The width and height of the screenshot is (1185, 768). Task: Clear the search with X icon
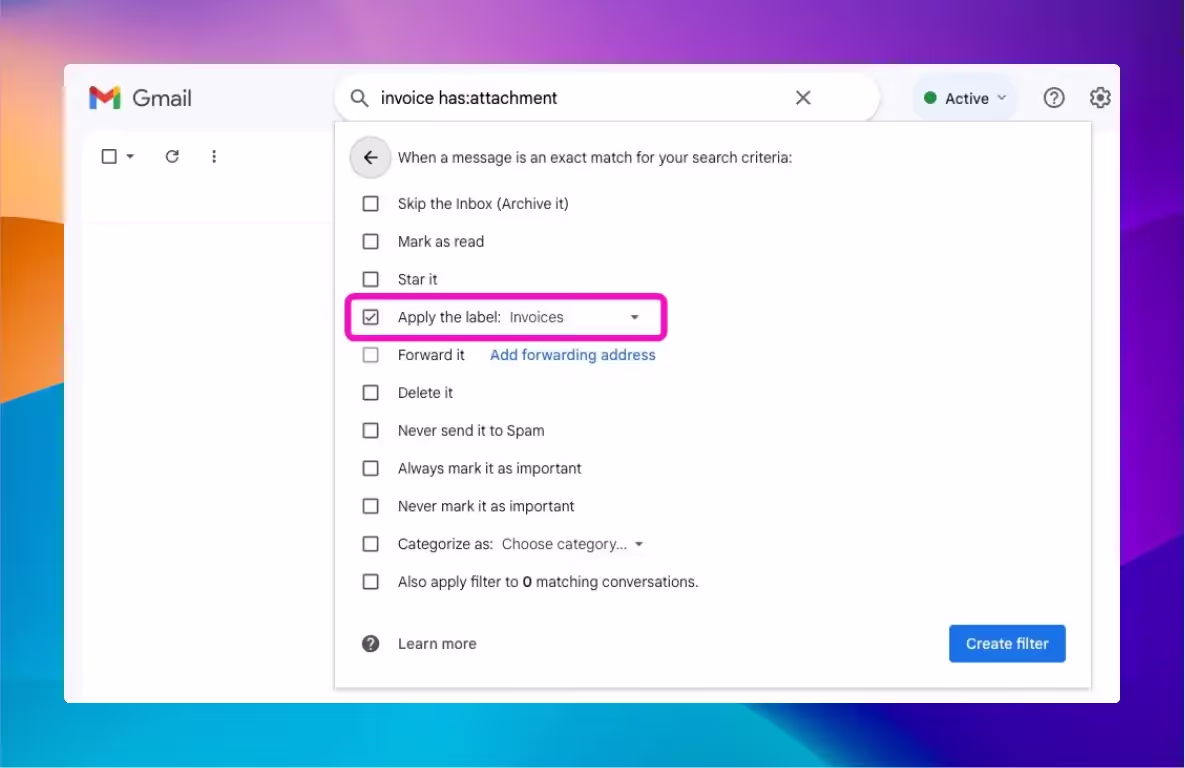point(803,98)
